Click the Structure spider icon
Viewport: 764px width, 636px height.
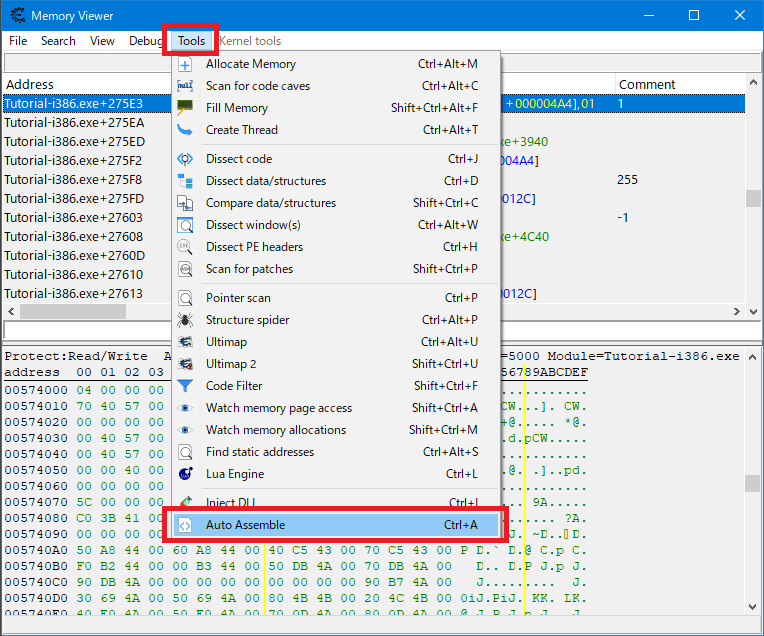(185, 320)
